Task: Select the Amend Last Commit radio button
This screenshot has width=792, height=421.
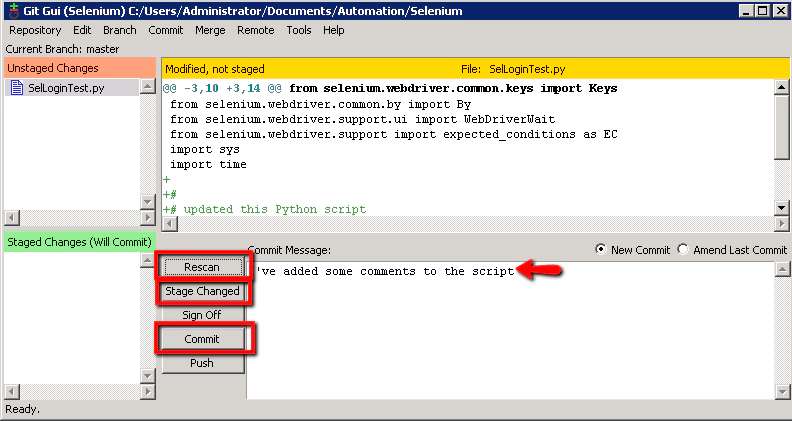Action: [x=683, y=250]
